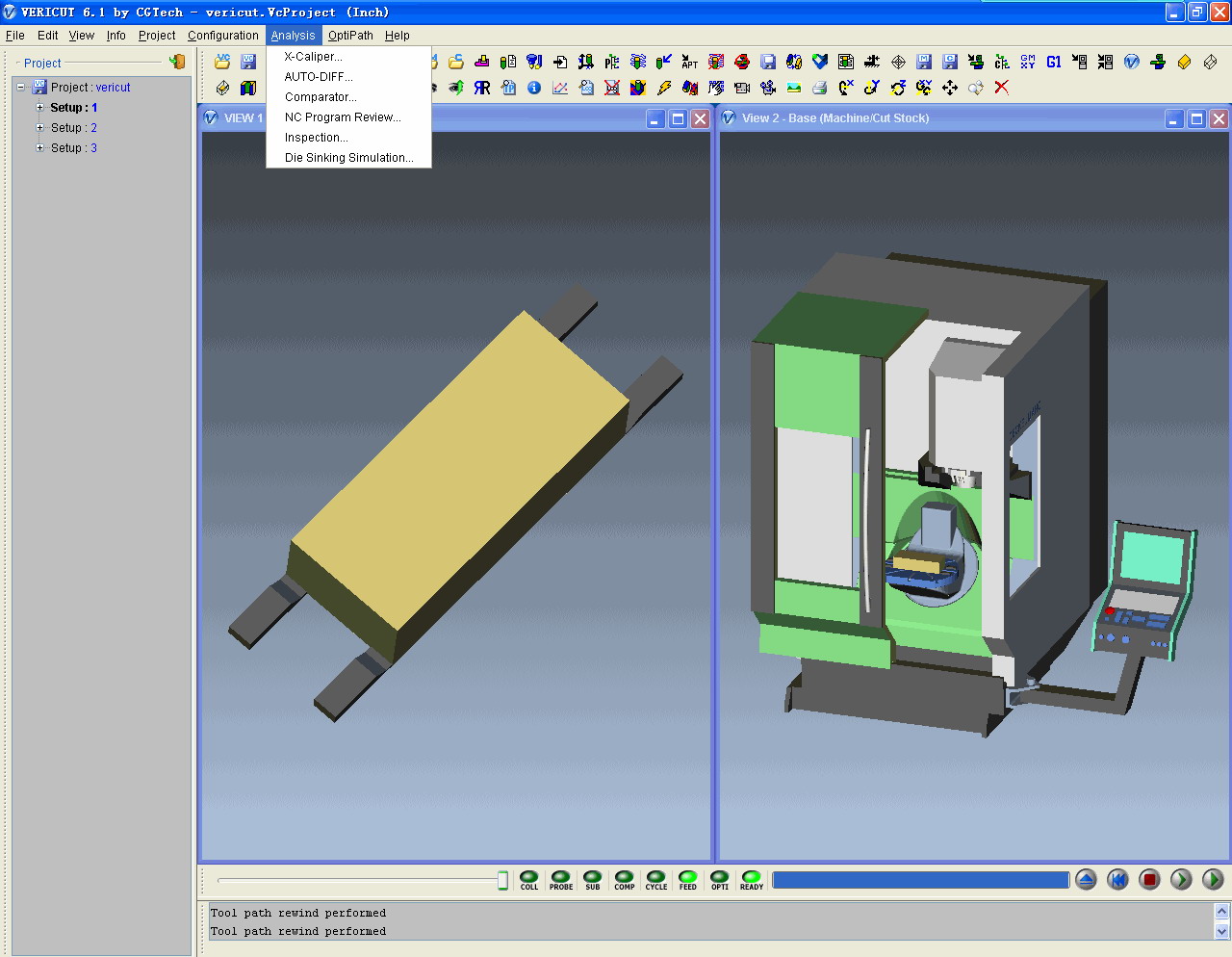Screen dimensions: 1232x957
Task: Click the wireframe block icon
Action: (1210, 62)
